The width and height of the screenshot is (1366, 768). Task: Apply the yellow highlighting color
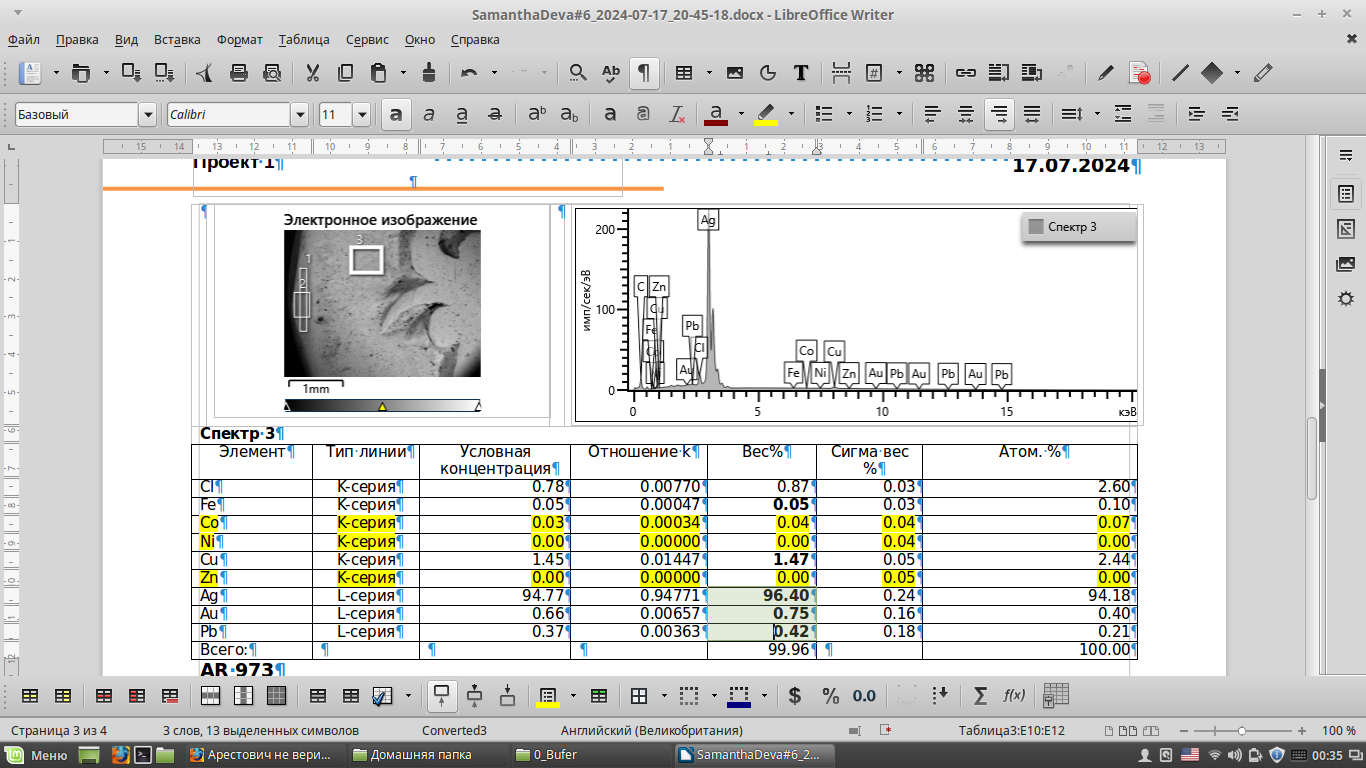(766, 114)
